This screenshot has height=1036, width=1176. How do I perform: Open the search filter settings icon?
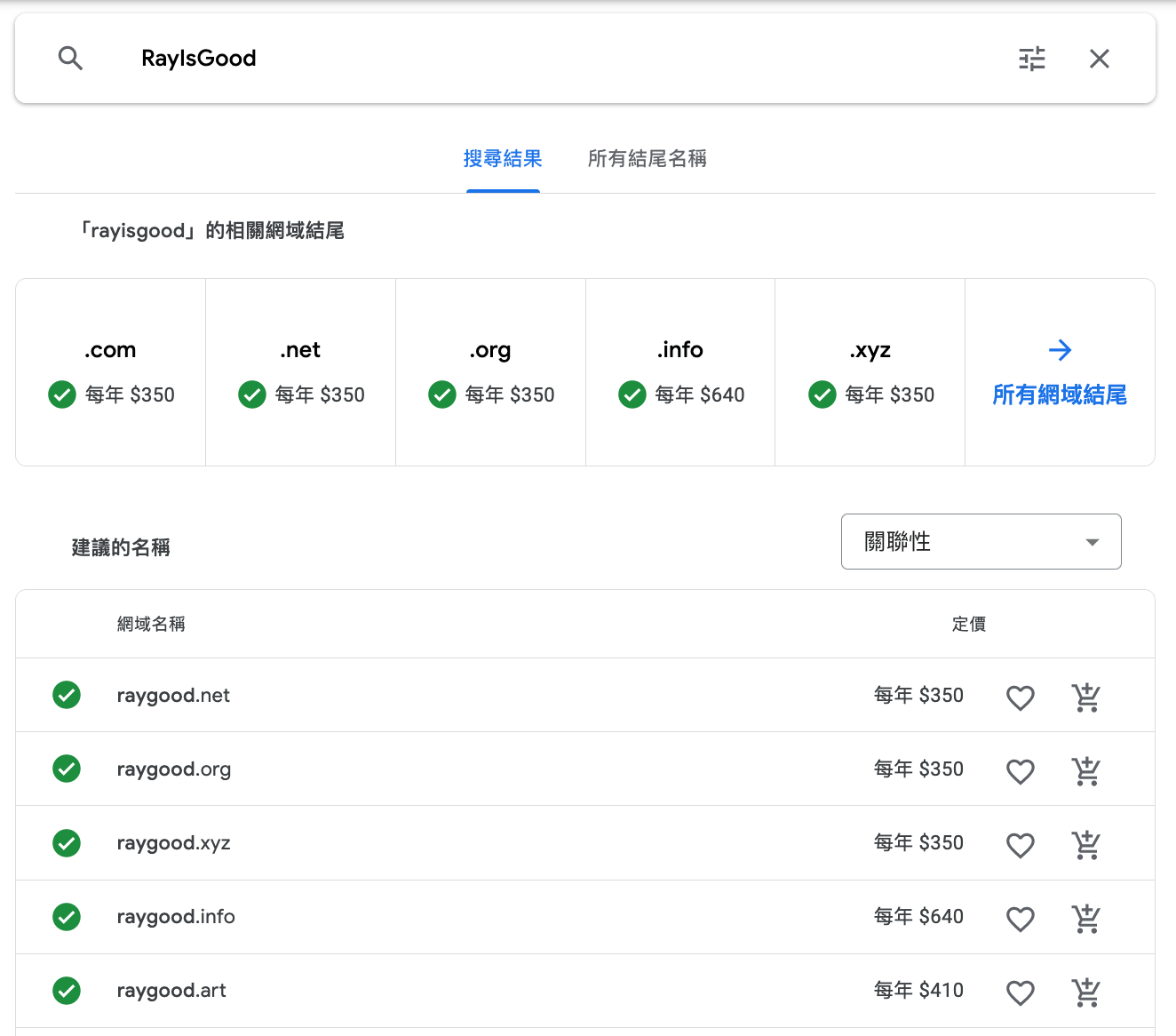(1031, 59)
